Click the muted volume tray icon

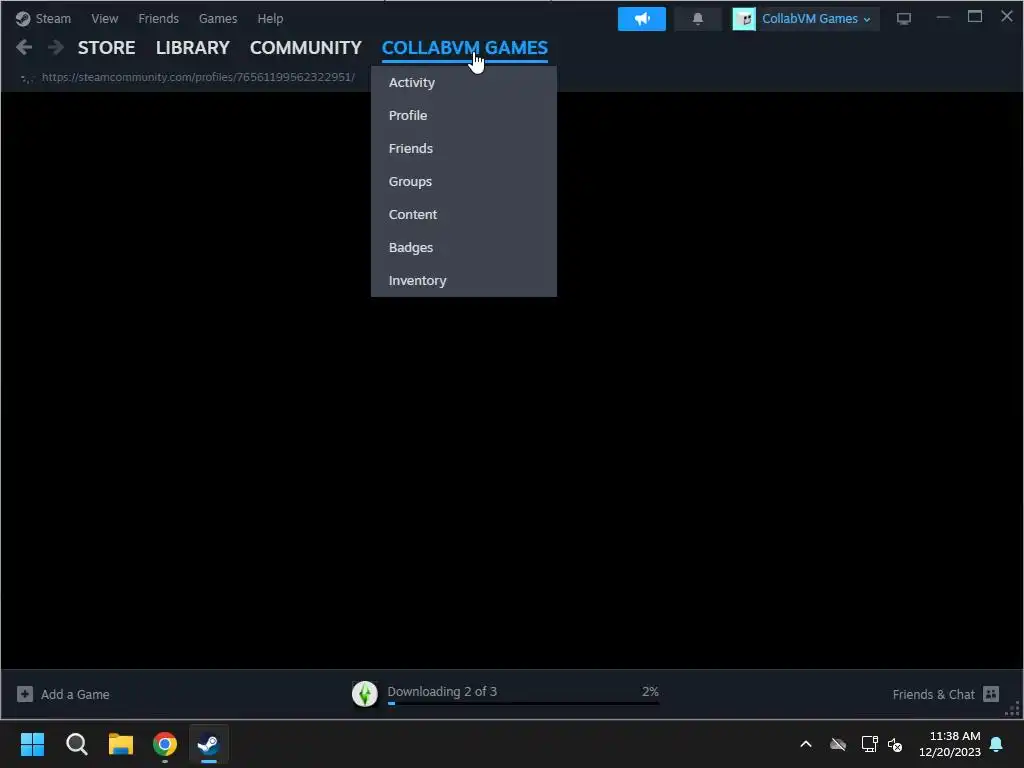pyautogui.click(x=895, y=744)
